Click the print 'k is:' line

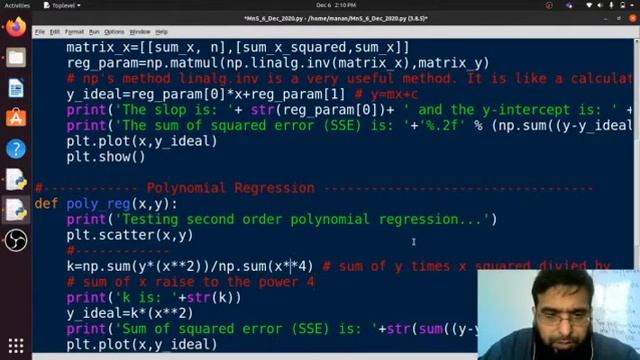tap(154, 298)
